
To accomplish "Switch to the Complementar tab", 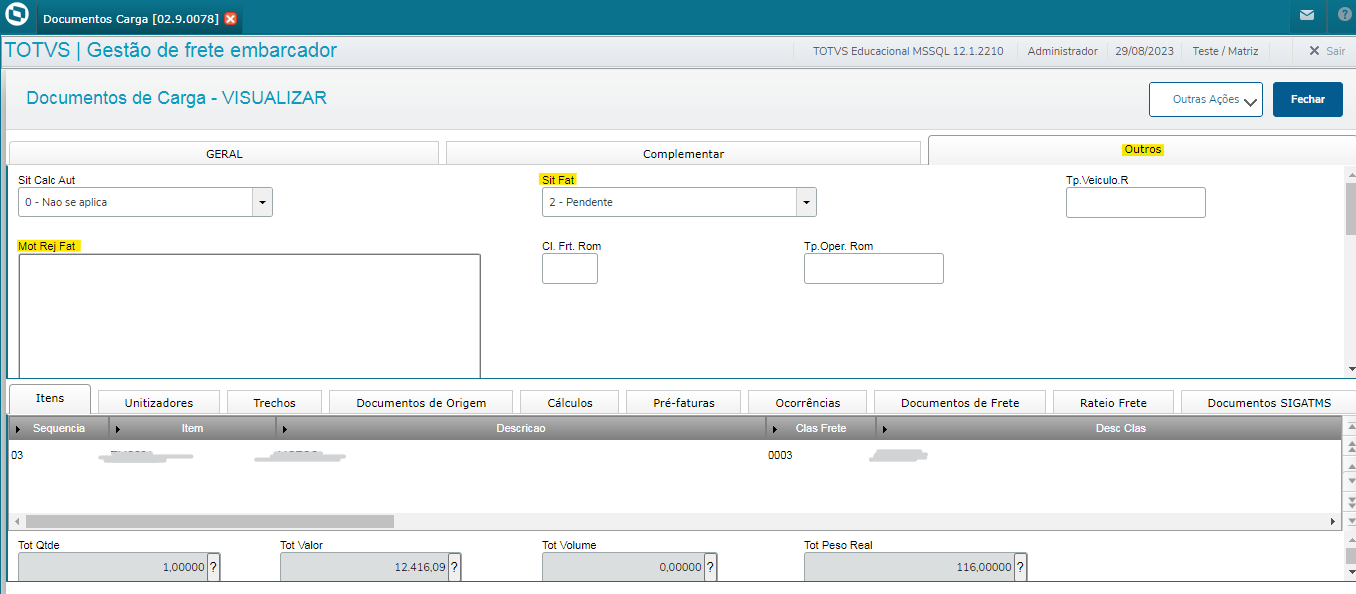I will pyautogui.click(x=683, y=154).
